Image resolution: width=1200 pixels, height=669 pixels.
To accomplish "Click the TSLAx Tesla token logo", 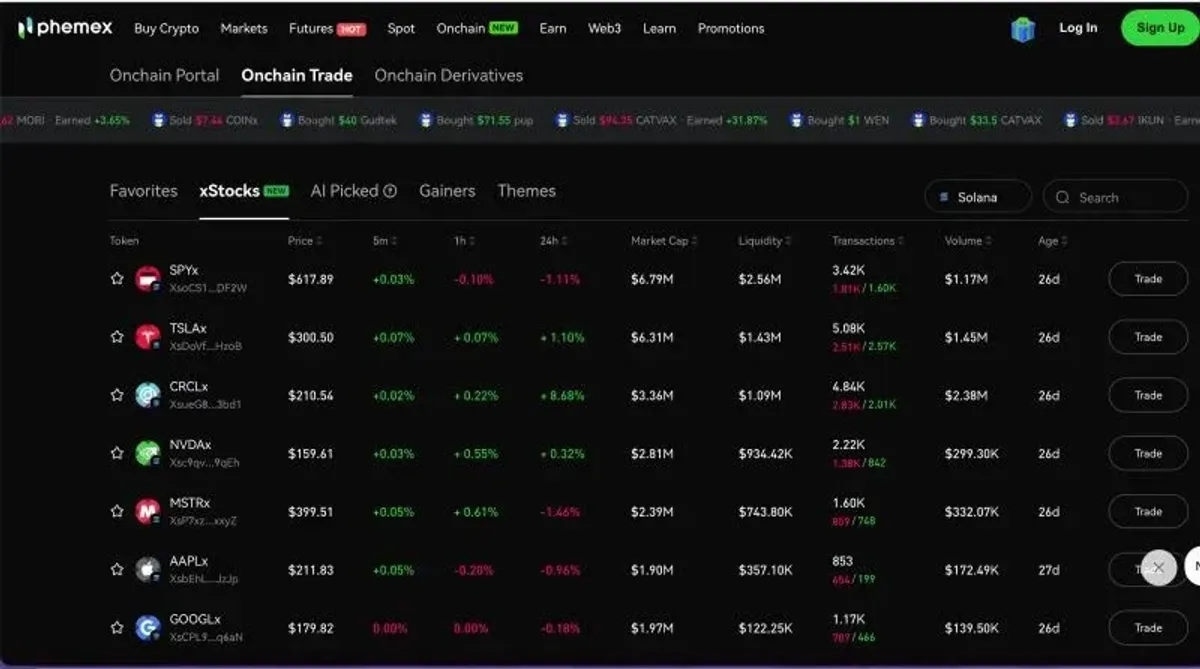I will 148,337.
